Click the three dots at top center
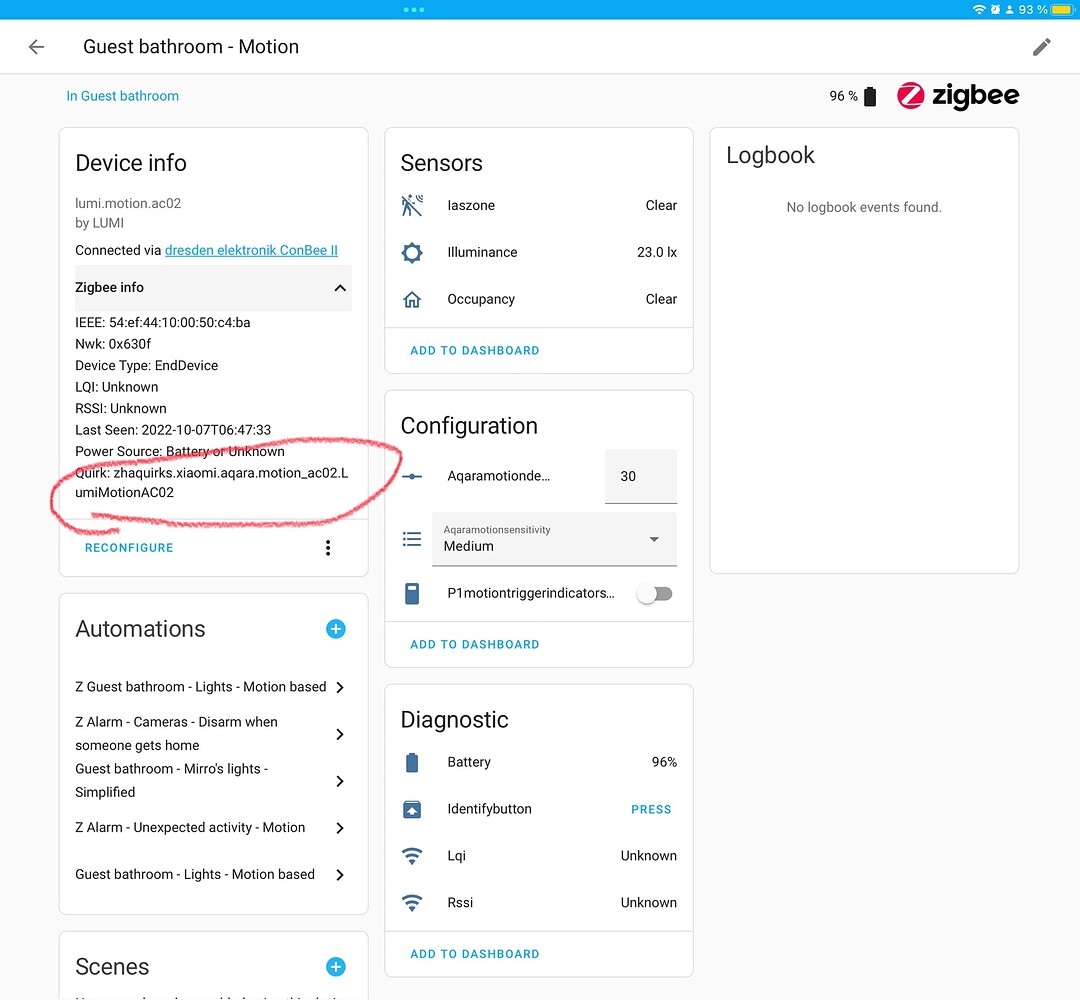The width and height of the screenshot is (1080, 1000). [414, 10]
